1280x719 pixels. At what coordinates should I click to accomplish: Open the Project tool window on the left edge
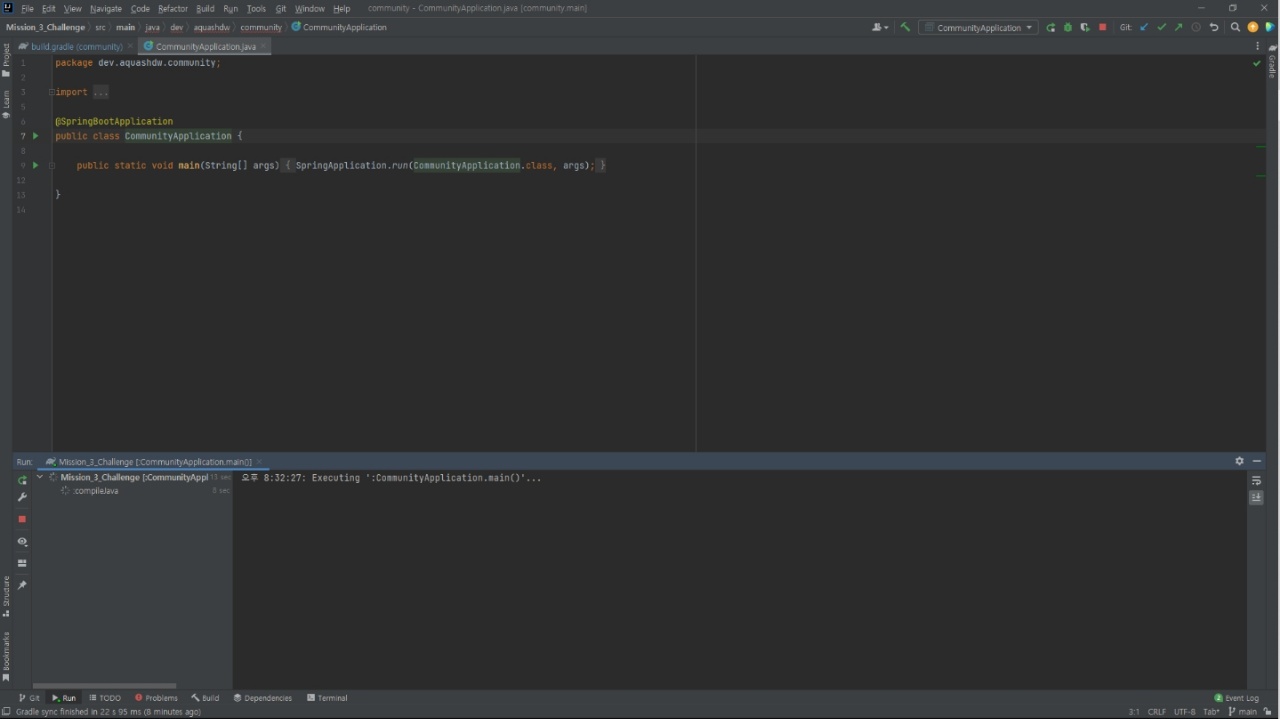pyautogui.click(x=6, y=60)
